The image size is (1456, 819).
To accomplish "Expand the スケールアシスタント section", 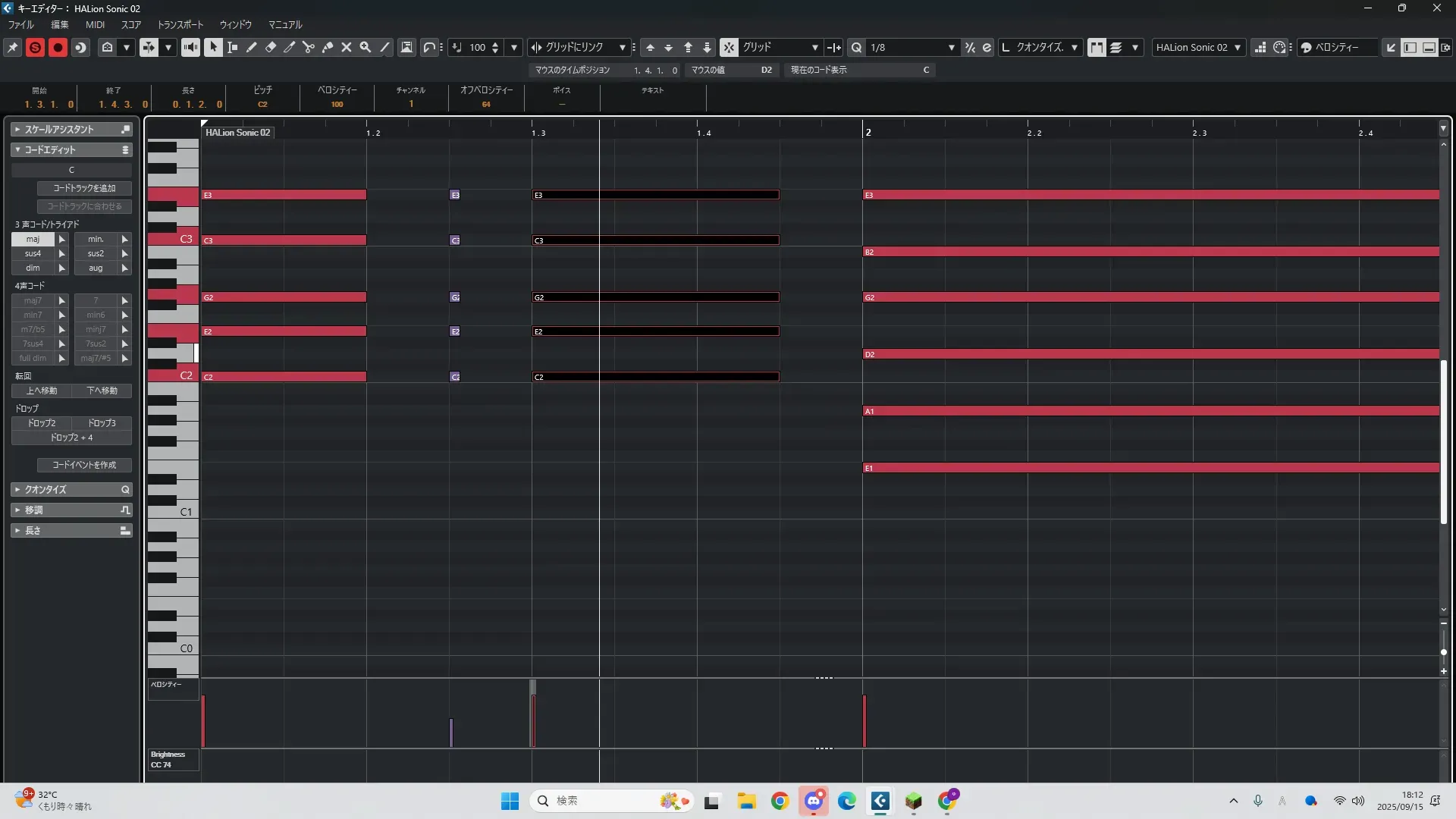I will (x=59, y=130).
